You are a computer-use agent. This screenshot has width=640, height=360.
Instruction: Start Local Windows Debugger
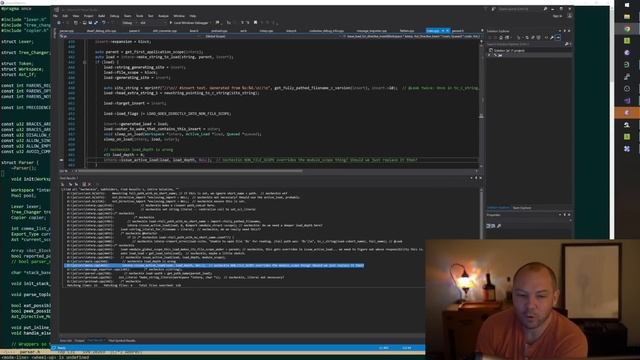point(189,23)
